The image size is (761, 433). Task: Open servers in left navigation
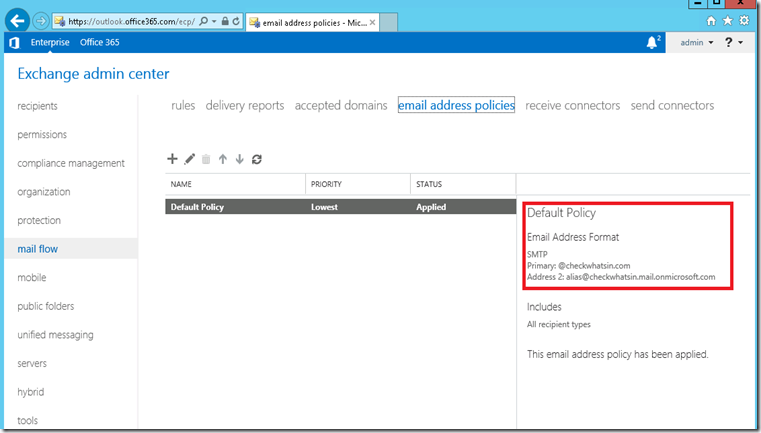[x=32, y=364]
